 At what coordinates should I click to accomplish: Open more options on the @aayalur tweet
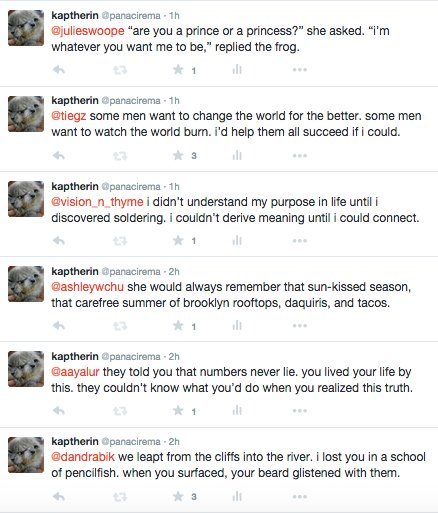[300, 411]
